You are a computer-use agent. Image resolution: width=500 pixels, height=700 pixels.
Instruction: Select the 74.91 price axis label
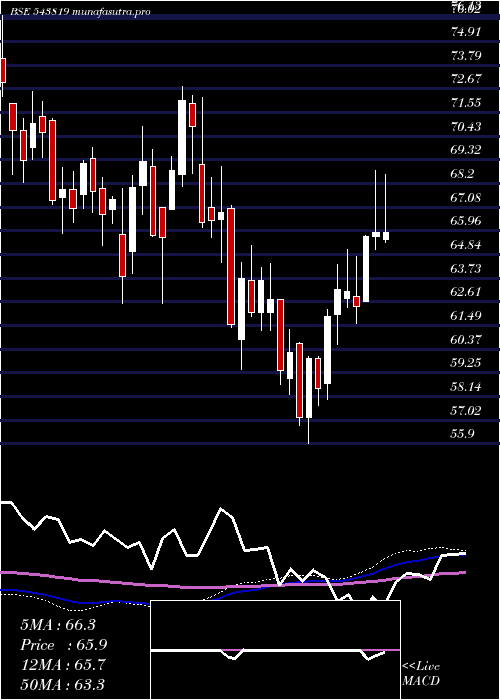(466, 32)
